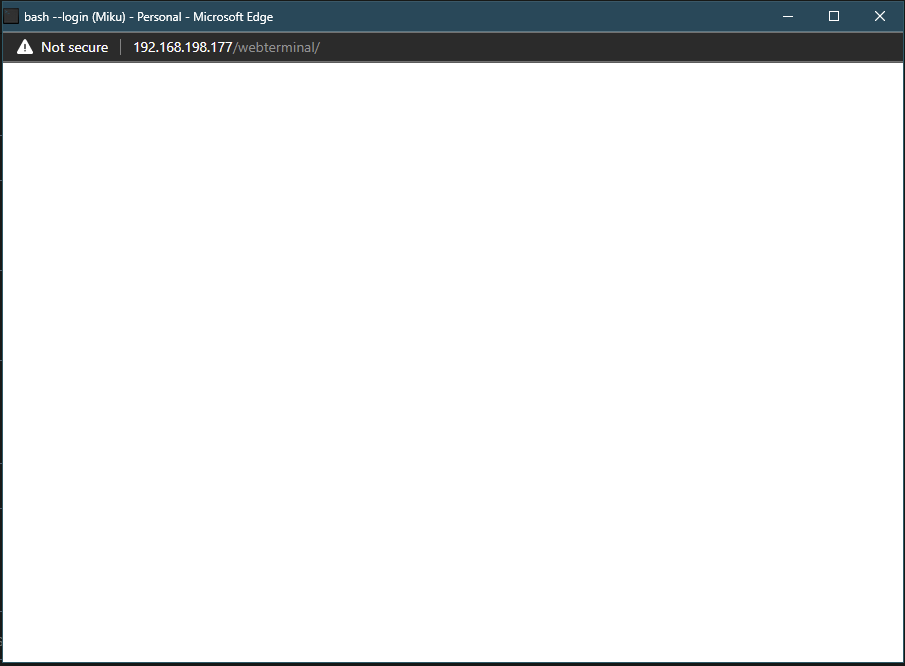Click the 192.168.198.177/webterminal/ address text
The width and height of the screenshot is (905, 666).
[x=226, y=47]
